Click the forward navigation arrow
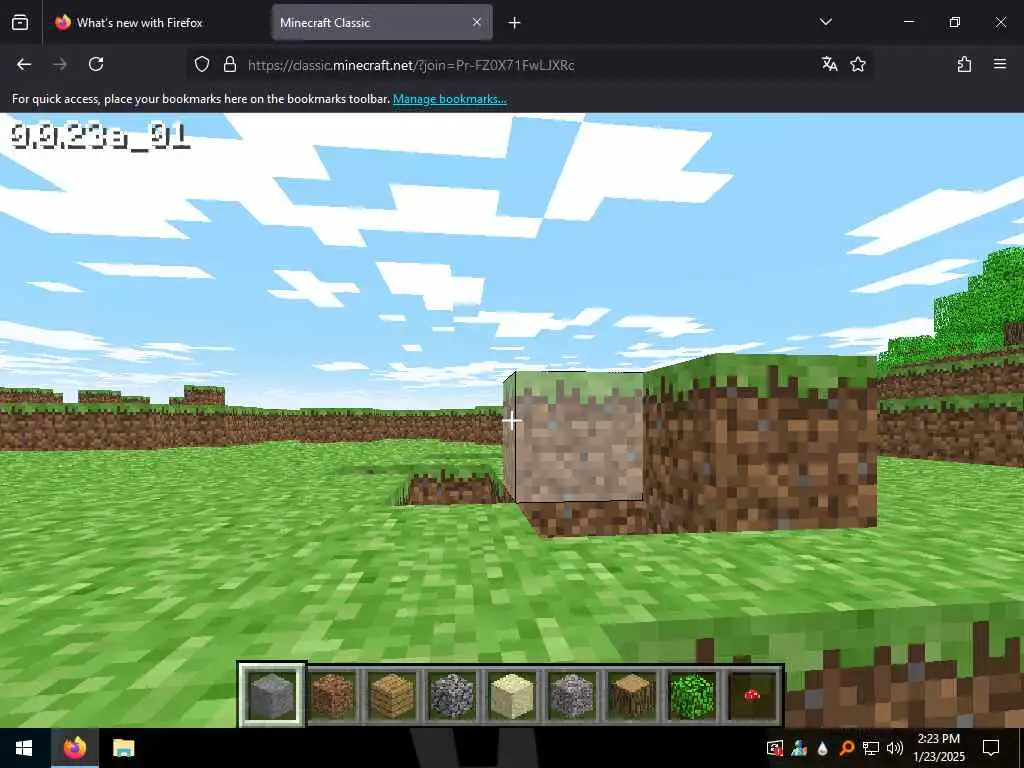Image resolution: width=1024 pixels, height=768 pixels. pos(60,64)
